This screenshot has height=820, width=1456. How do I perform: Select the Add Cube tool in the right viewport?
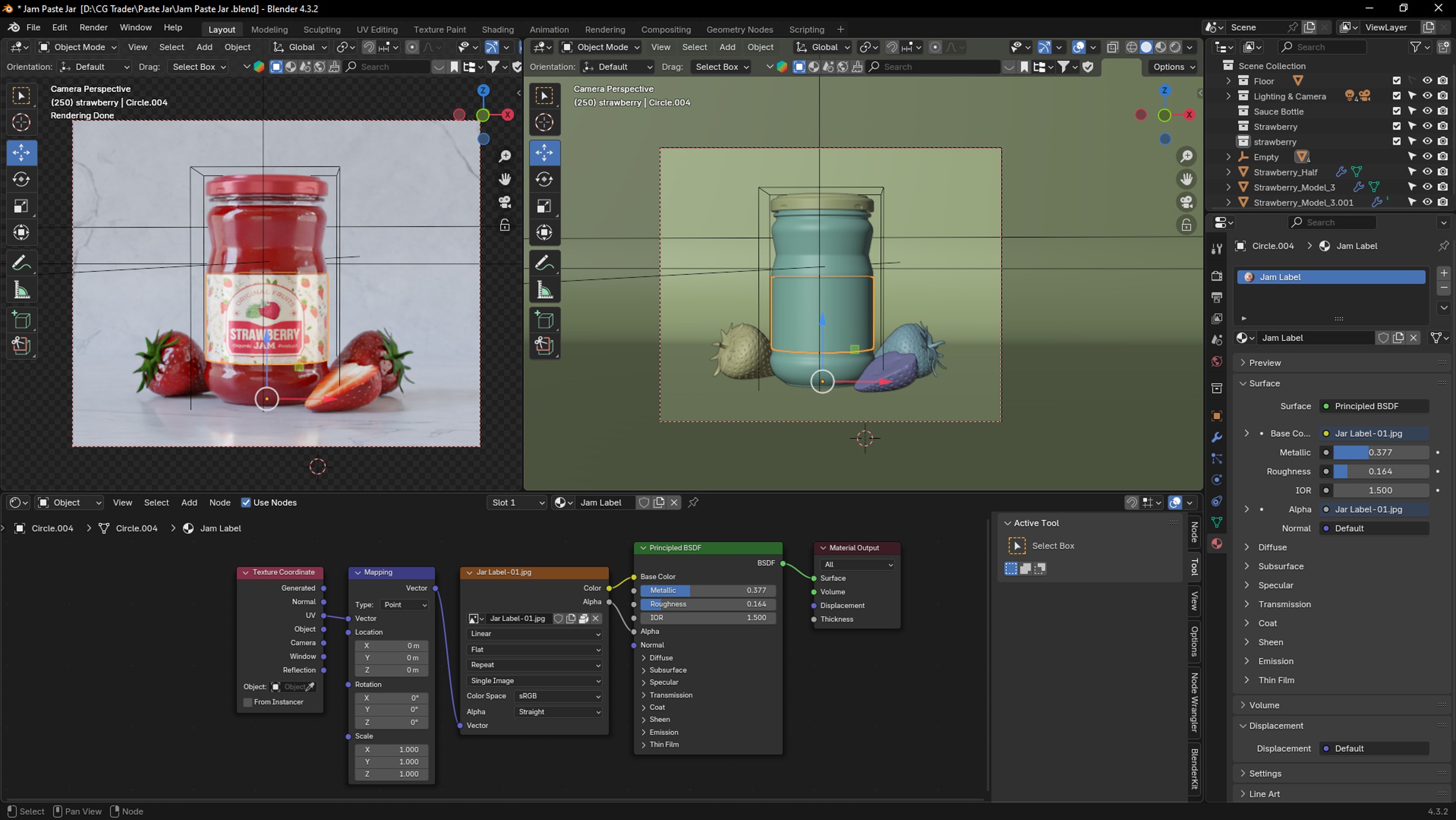[x=545, y=320]
